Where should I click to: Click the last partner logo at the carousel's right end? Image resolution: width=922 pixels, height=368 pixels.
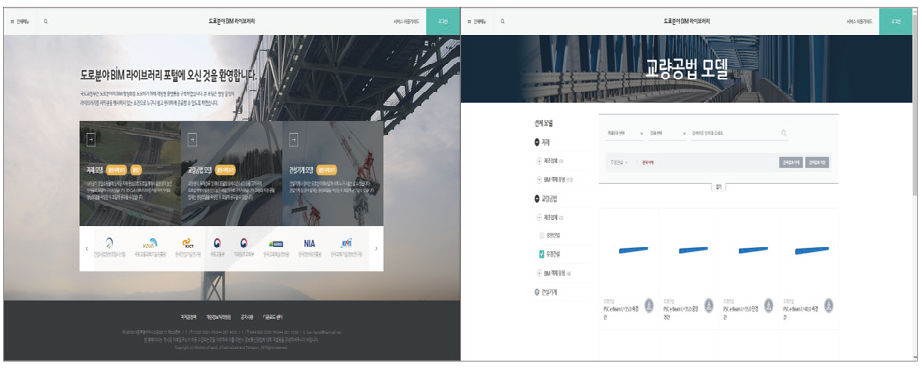346,243
